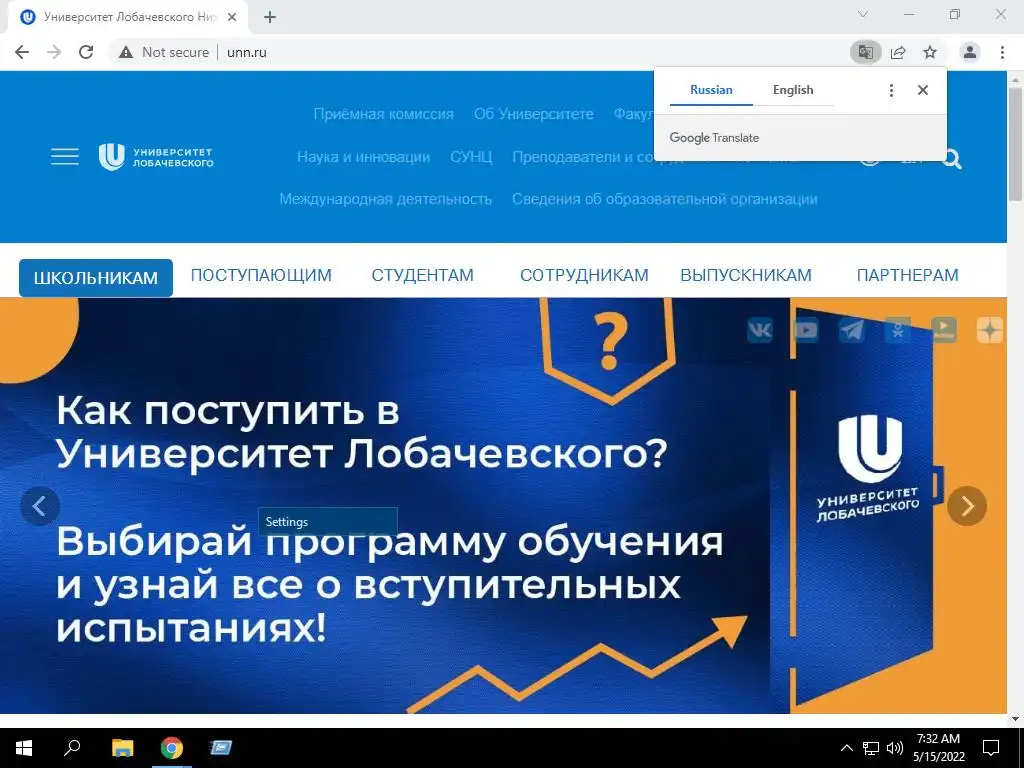This screenshot has width=1024, height=768.
Task: Select ШКОЛЬНИКАМ tab
Action: click(96, 278)
